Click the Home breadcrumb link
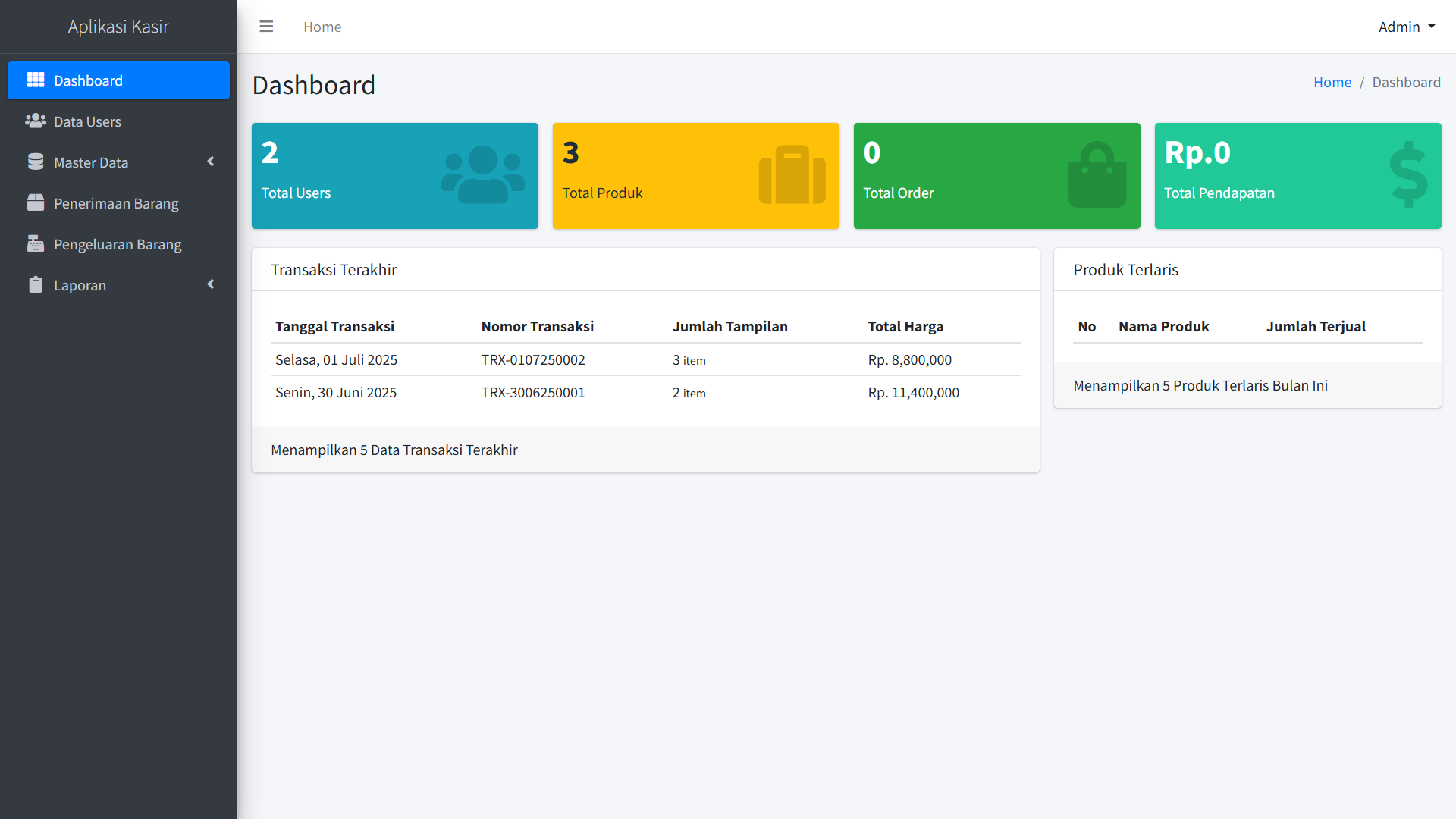The height and width of the screenshot is (819, 1456). (1332, 82)
